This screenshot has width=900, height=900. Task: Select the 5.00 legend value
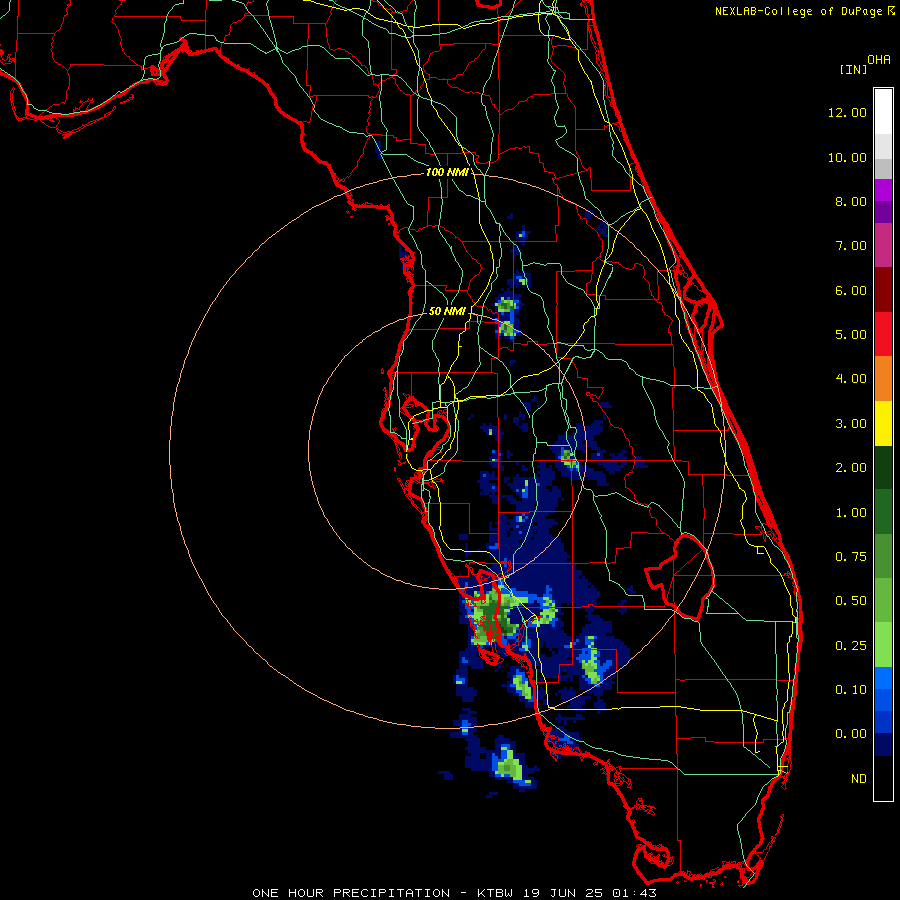pyautogui.click(x=850, y=335)
